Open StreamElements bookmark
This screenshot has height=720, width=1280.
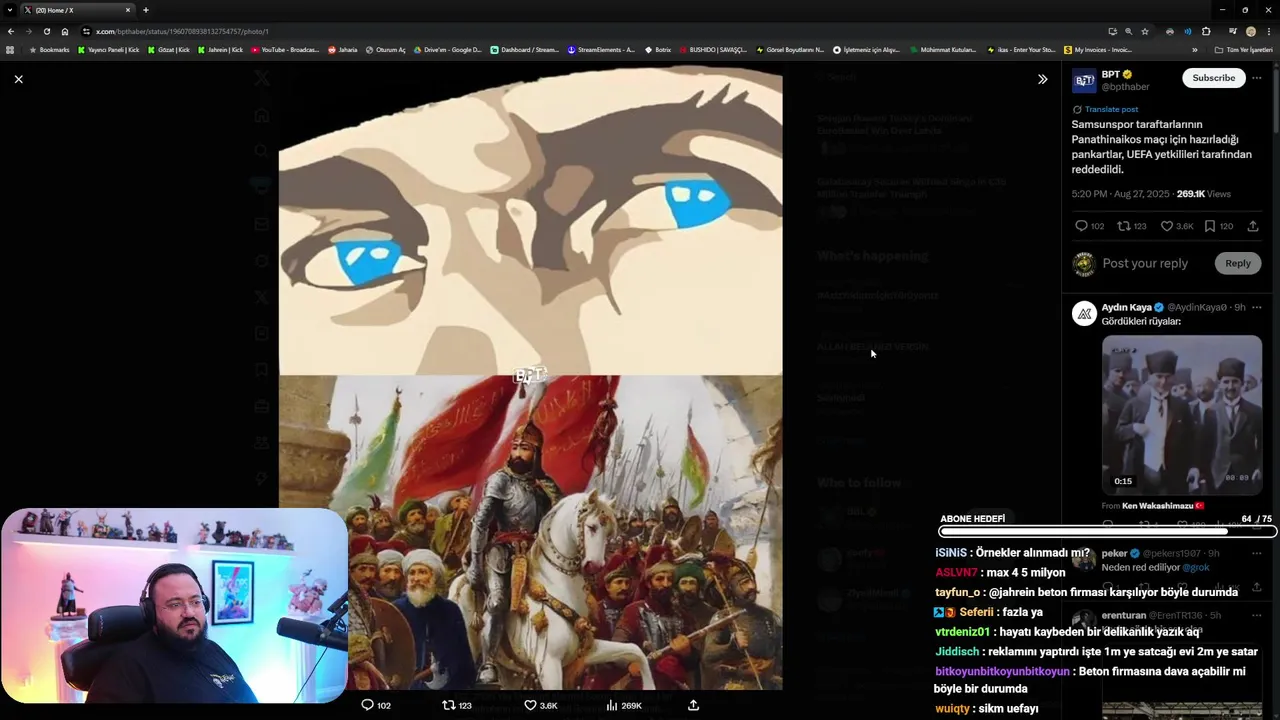point(601,49)
